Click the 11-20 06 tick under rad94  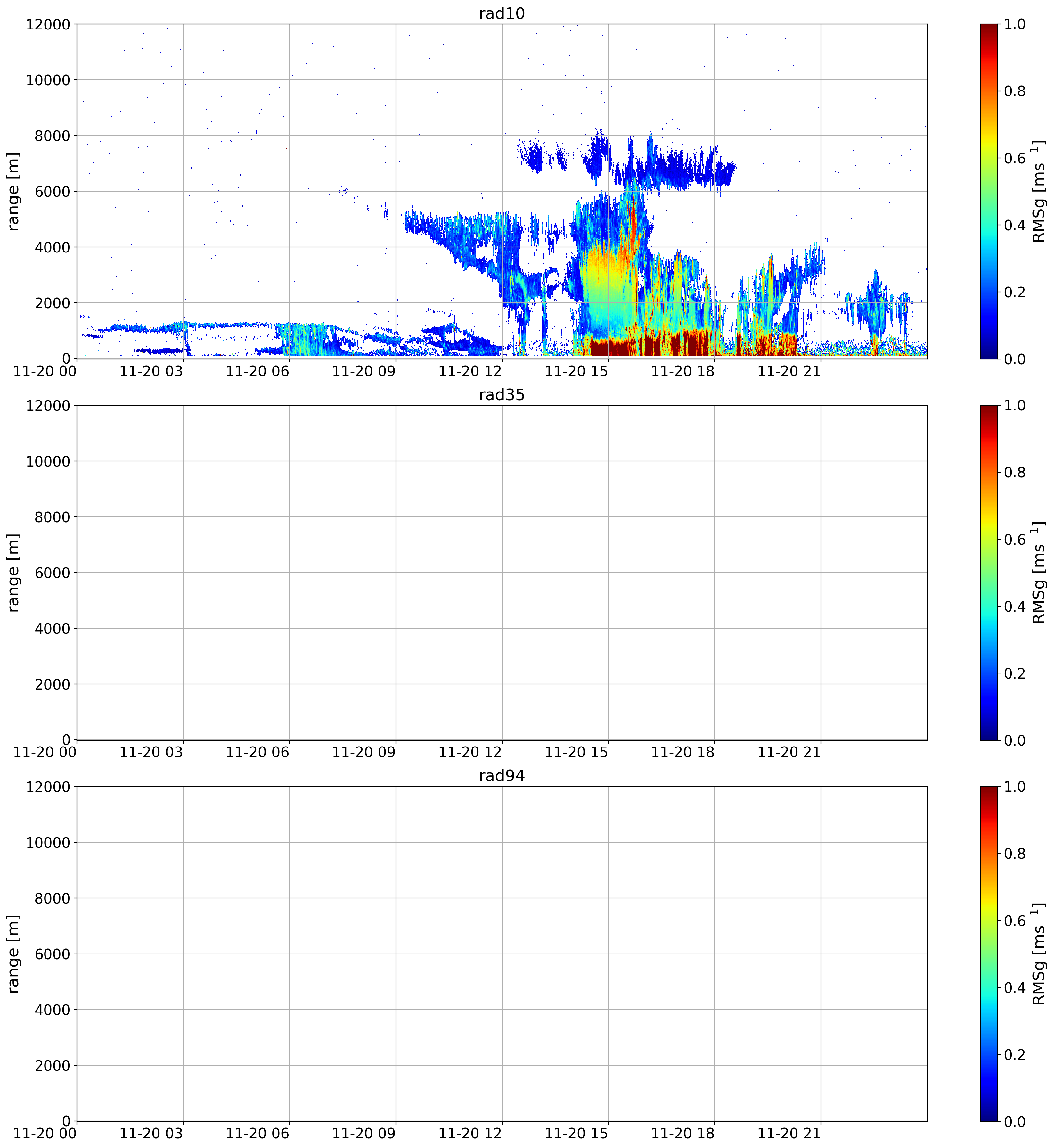(x=258, y=1134)
